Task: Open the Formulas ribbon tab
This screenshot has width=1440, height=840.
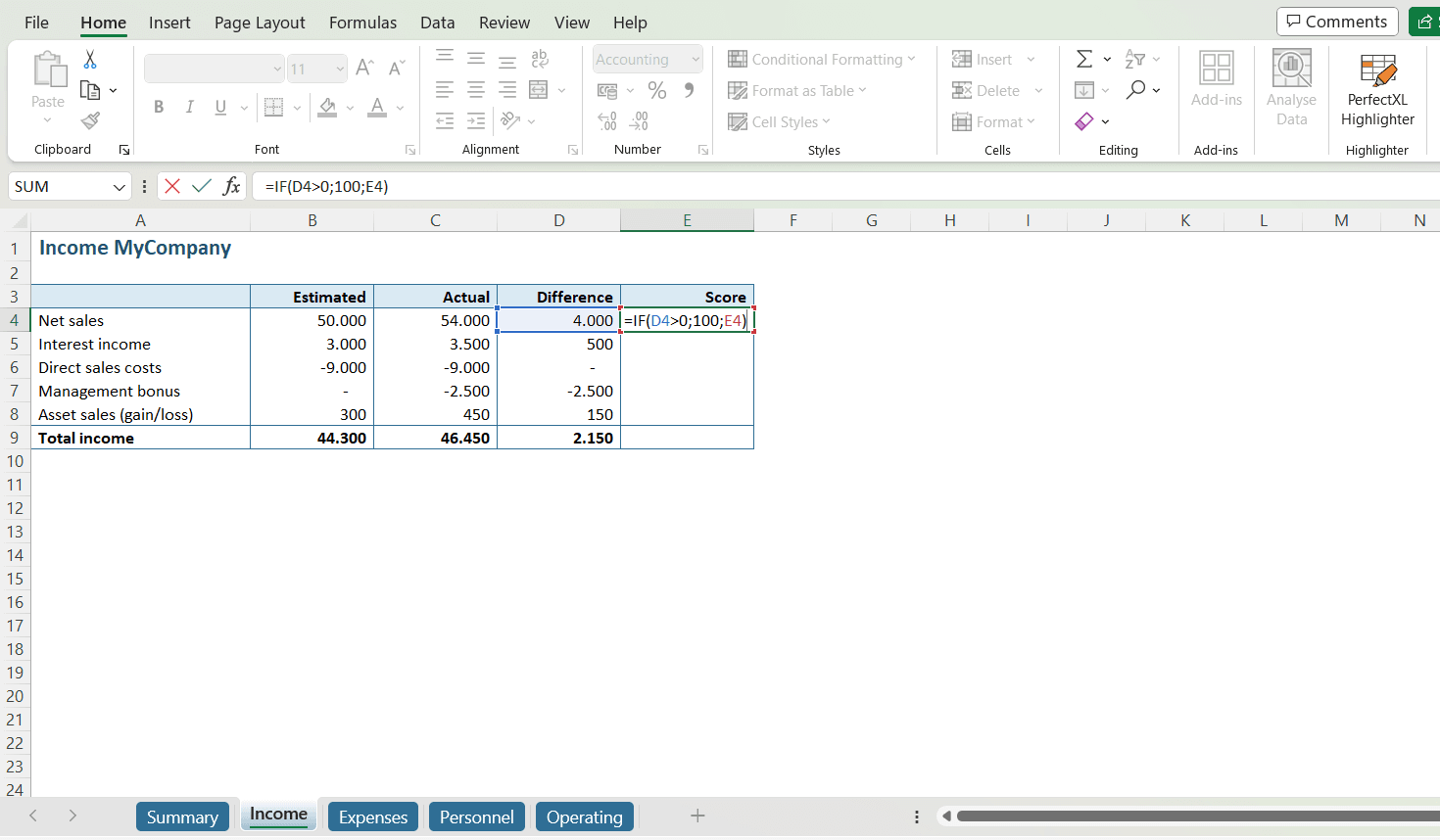Action: pos(362,23)
